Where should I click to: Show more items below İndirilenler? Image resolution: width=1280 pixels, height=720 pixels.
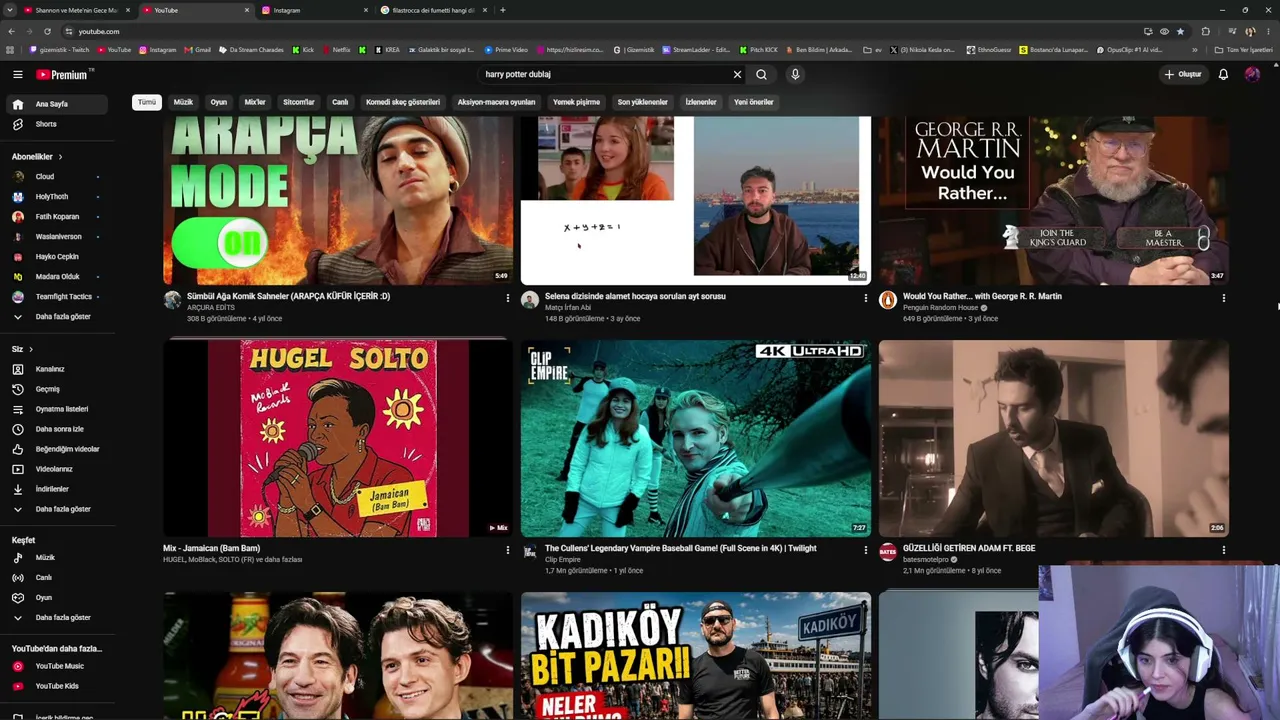pos(58,509)
